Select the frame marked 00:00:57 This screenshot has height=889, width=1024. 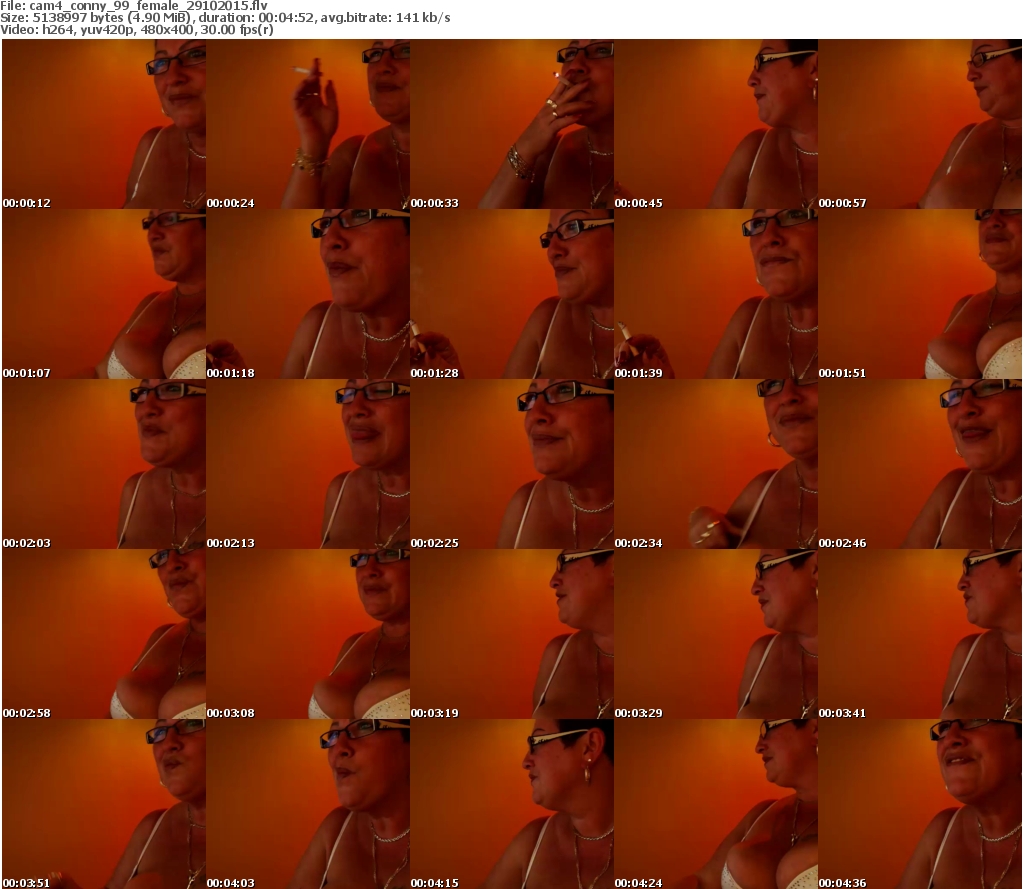920,124
